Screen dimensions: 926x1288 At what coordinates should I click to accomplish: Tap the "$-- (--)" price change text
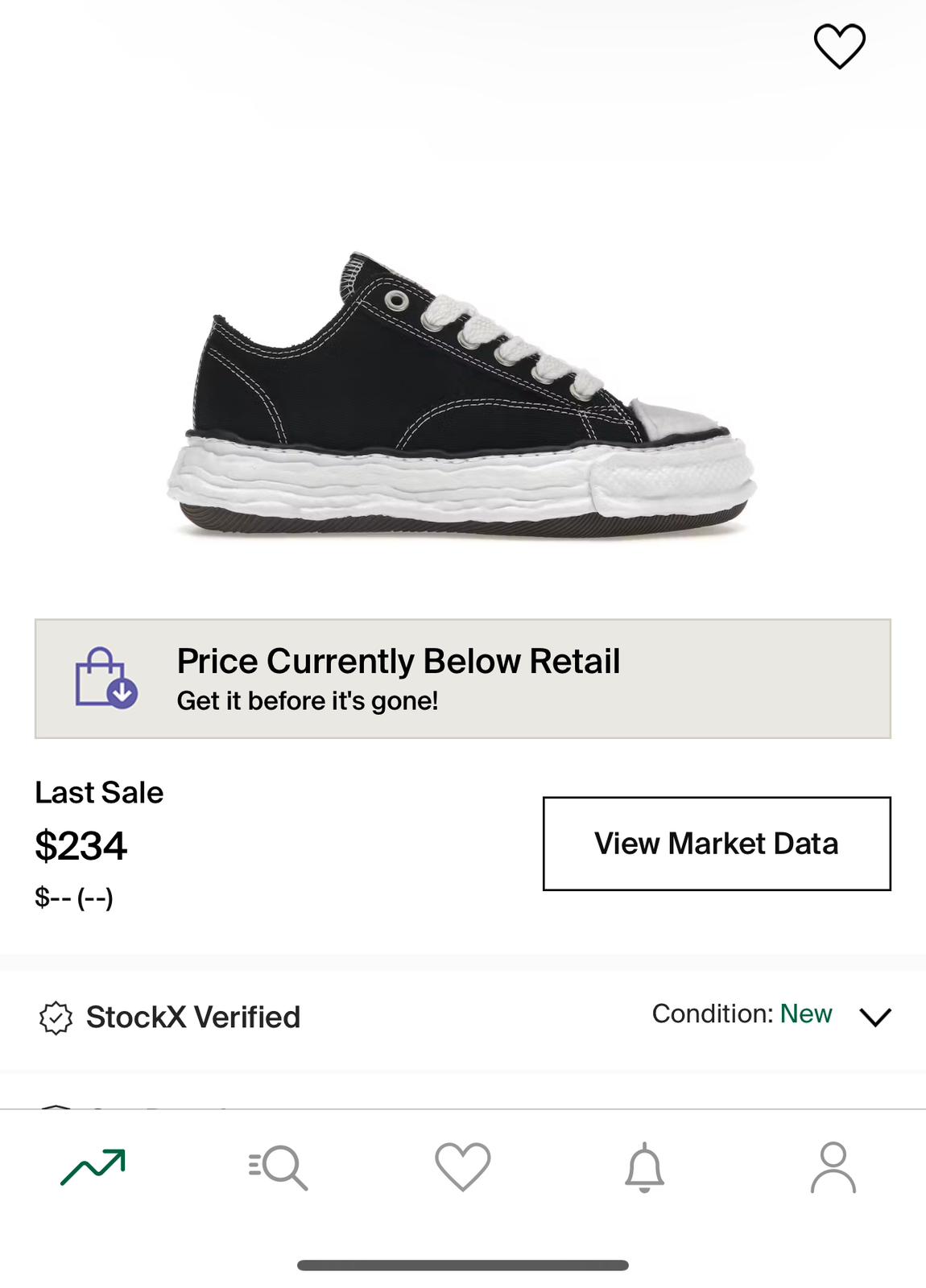74,898
